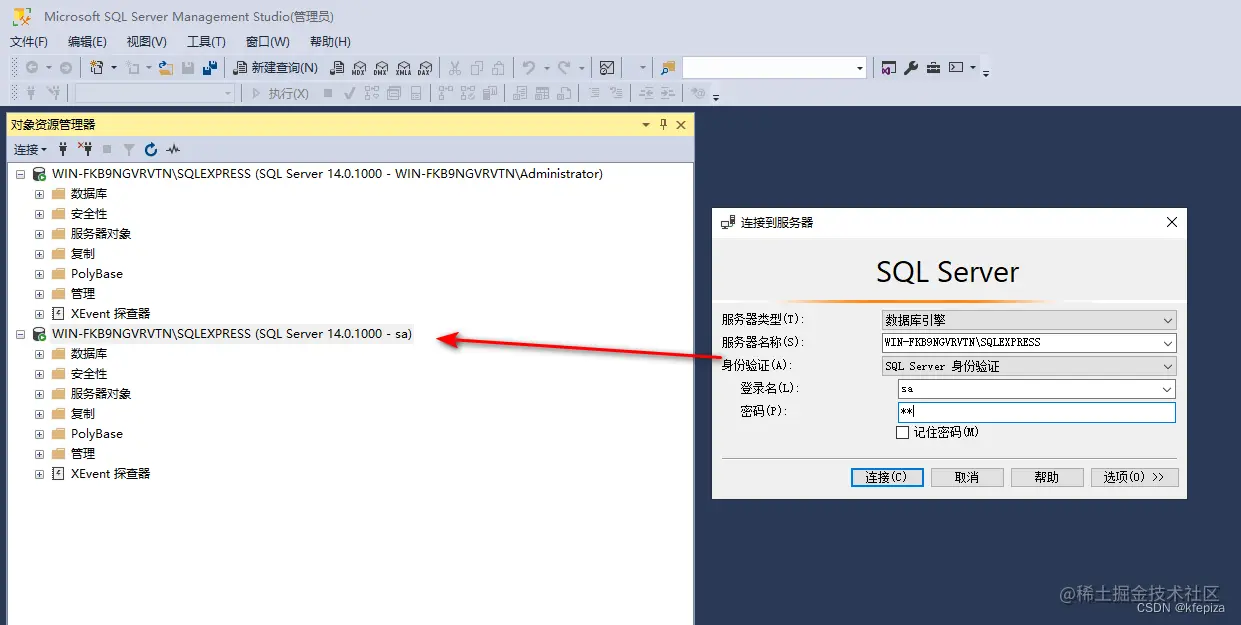The image size is (1241, 625).
Task: Open the 工具(T) menu
Action: tap(206, 42)
